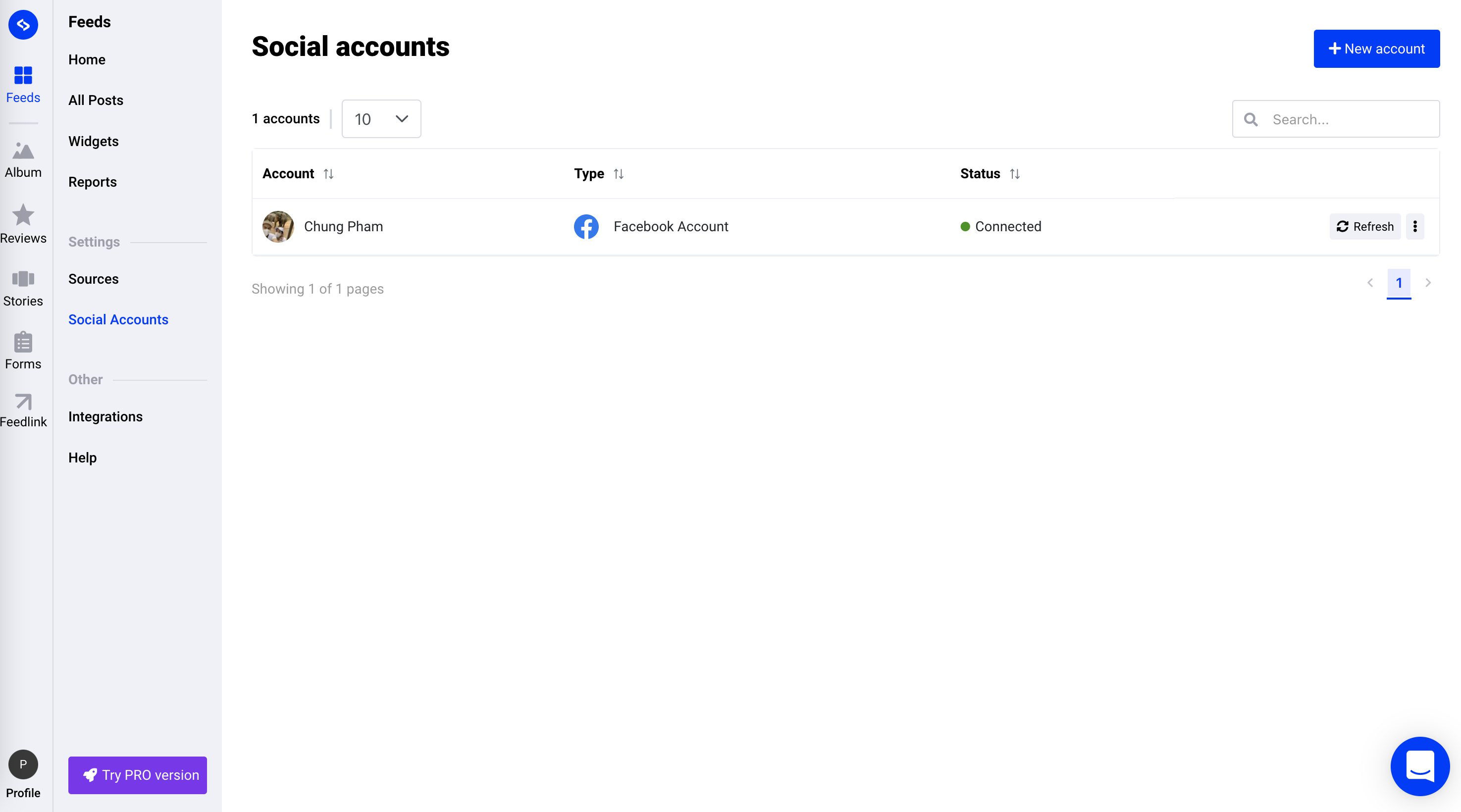Image resolution: width=1461 pixels, height=812 pixels.
Task: Go to next page arrow
Action: tap(1428, 282)
